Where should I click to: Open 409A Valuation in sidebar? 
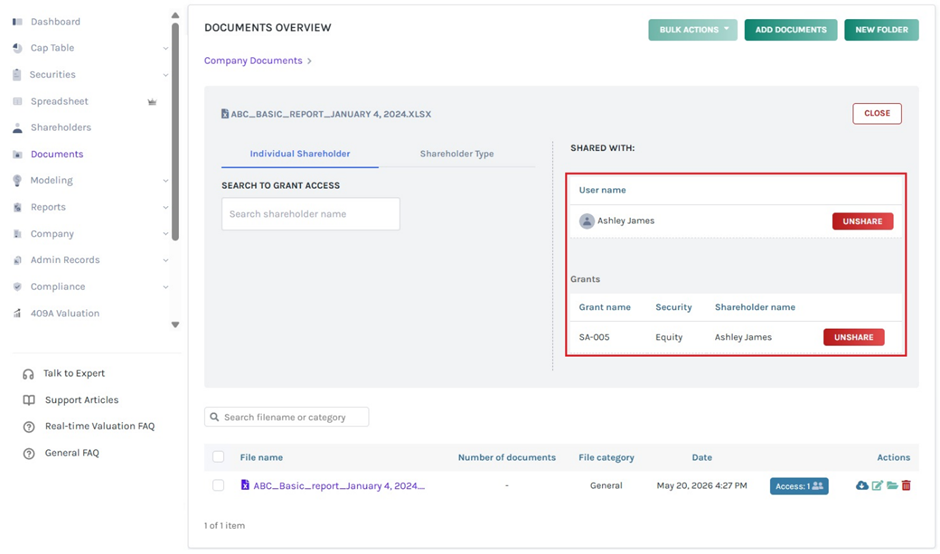(65, 314)
